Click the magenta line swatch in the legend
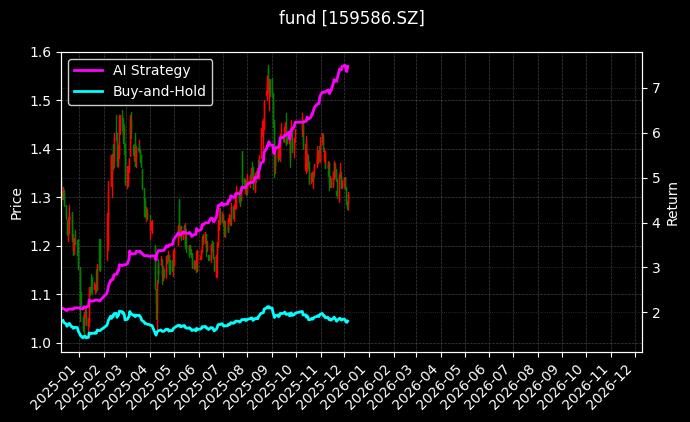The width and height of the screenshot is (690, 422). click(90, 70)
